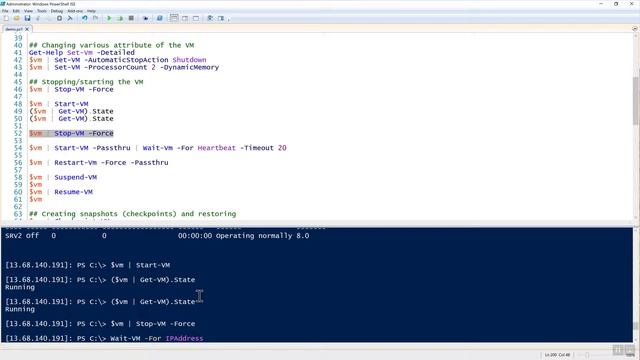Image resolution: width=640 pixels, height=360 pixels.
Task: Open the Add-ons menu
Action: coord(75,11)
